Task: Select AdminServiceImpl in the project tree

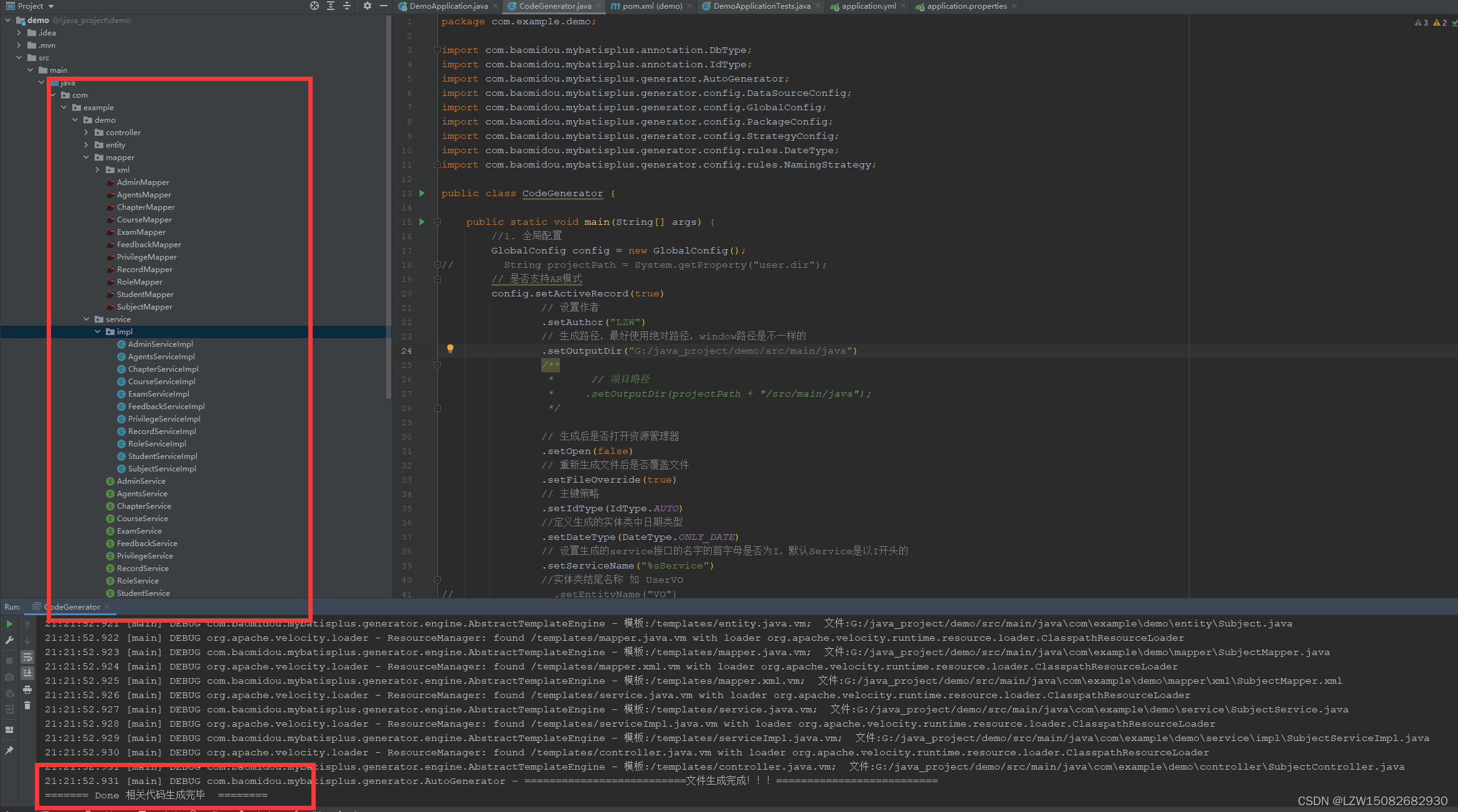Action: (x=160, y=344)
